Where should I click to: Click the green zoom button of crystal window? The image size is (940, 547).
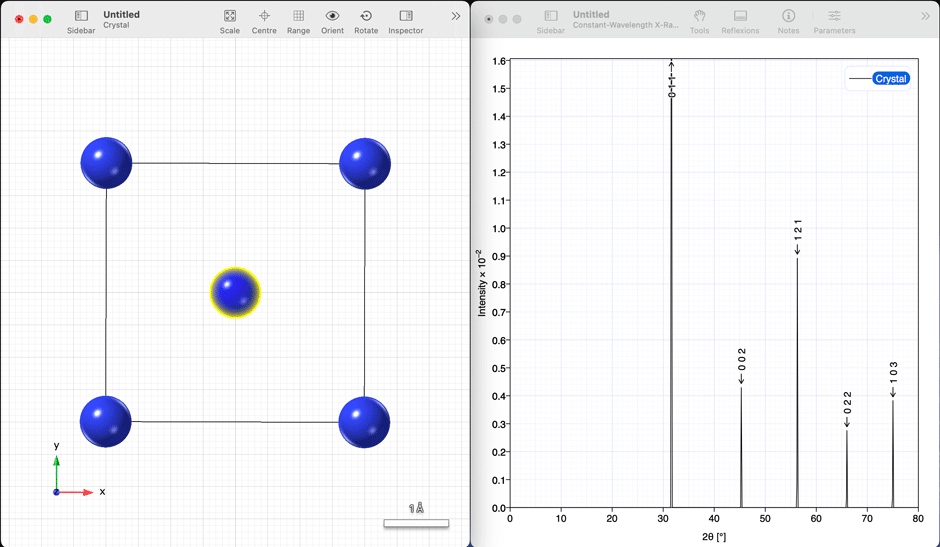(x=47, y=19)
